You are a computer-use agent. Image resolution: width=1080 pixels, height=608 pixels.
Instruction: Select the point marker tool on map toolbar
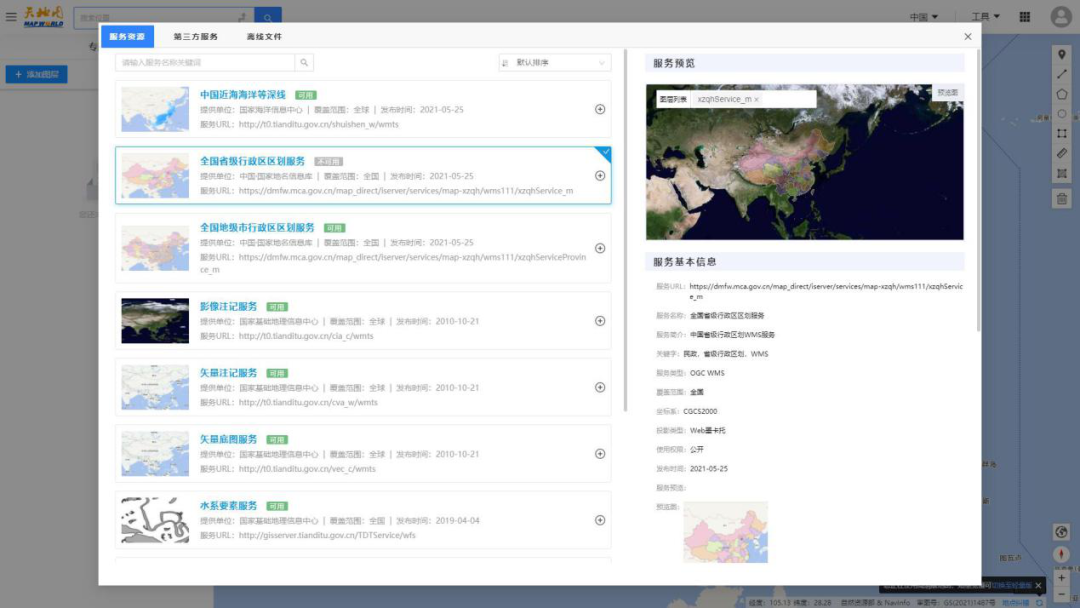click(1062, 54)
